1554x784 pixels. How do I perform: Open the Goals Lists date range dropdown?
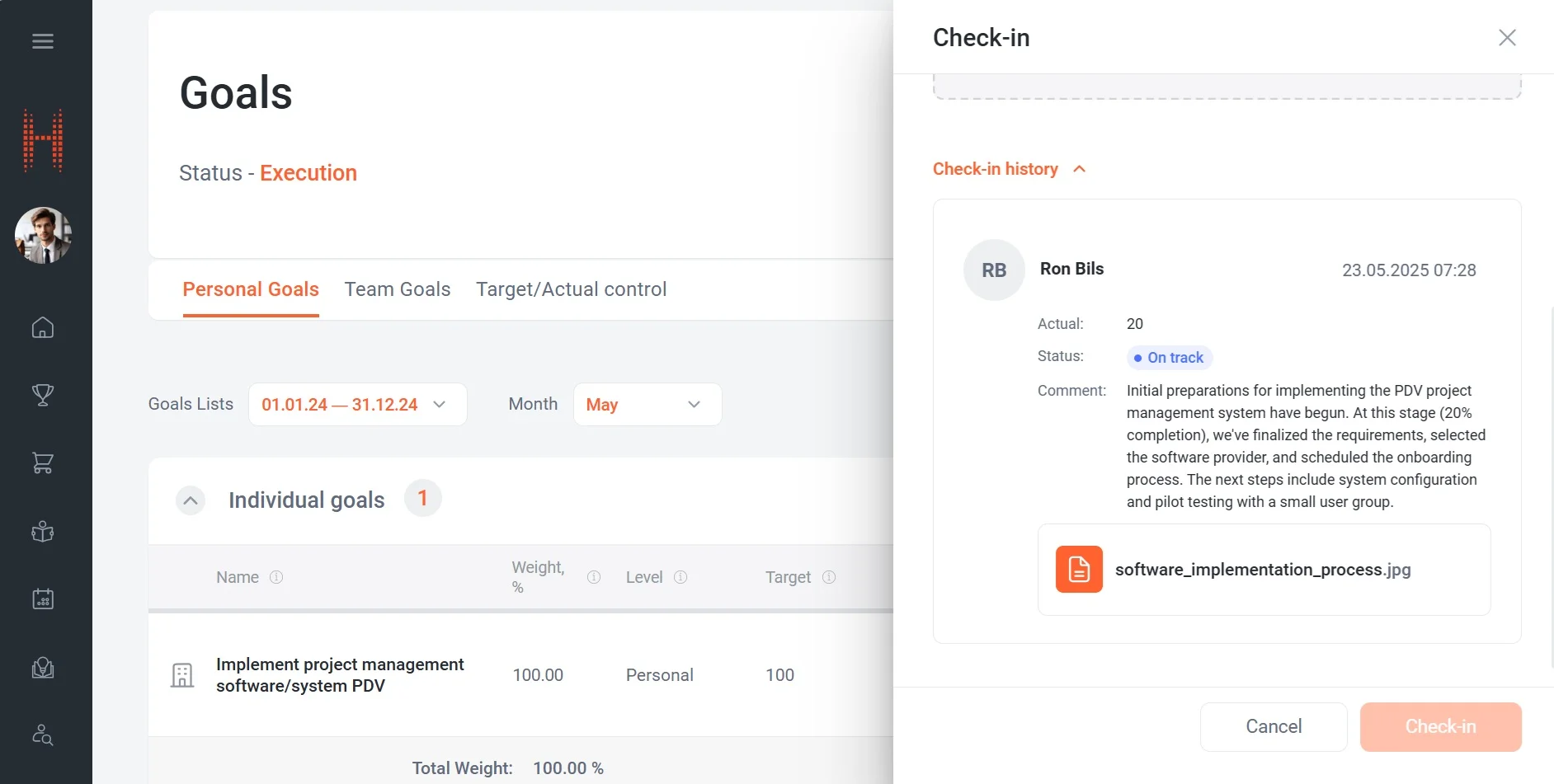click(357, 405)
